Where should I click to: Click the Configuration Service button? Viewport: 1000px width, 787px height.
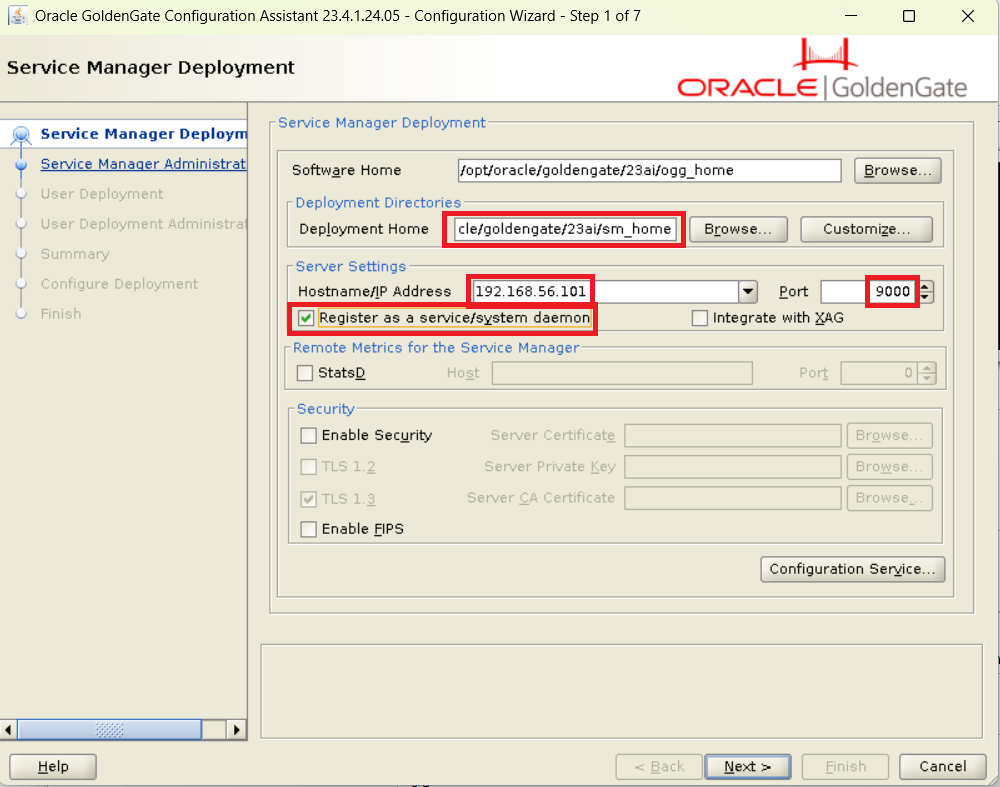pos(852,569)
